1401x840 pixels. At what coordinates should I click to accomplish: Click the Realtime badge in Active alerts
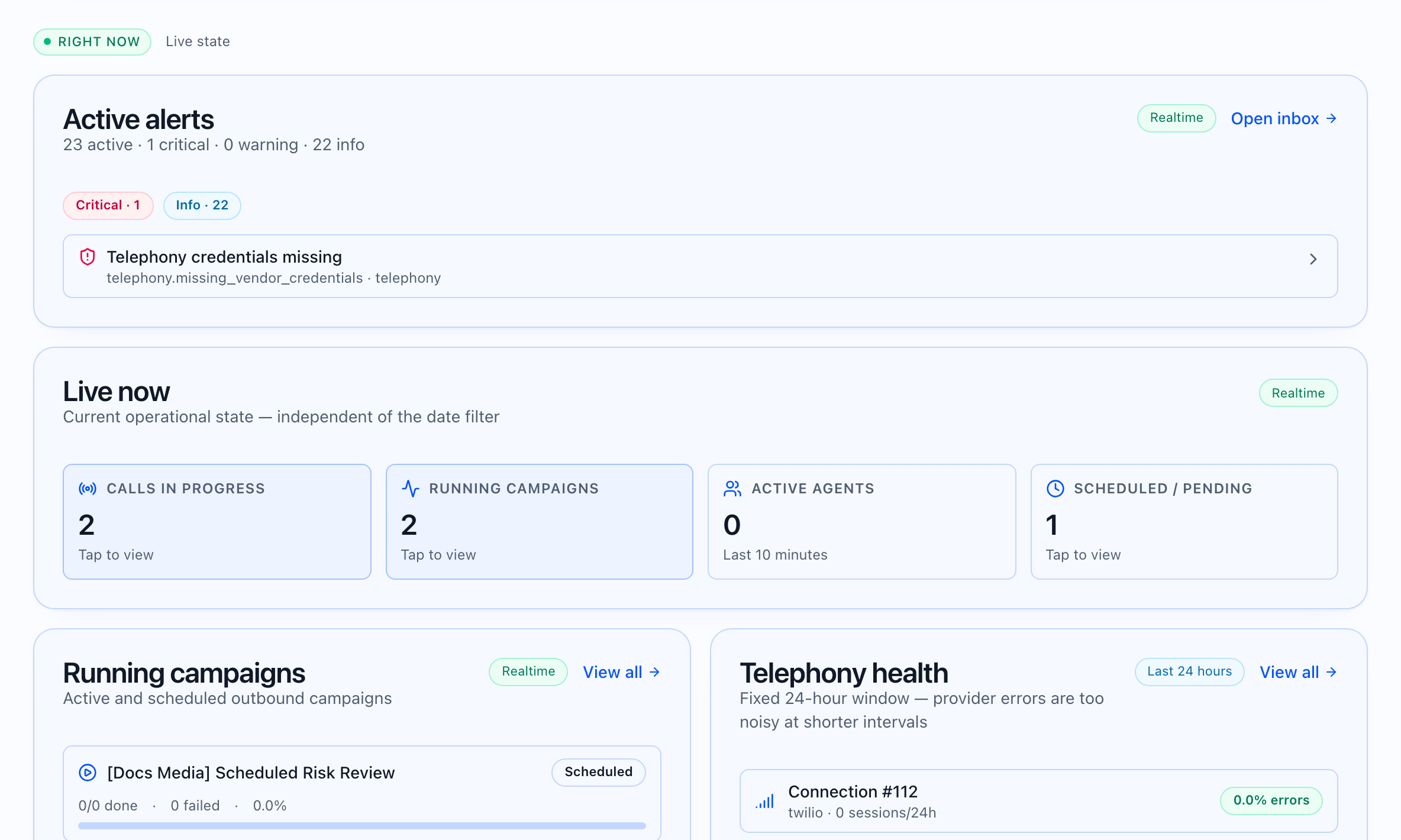(x=1176, y=118)
